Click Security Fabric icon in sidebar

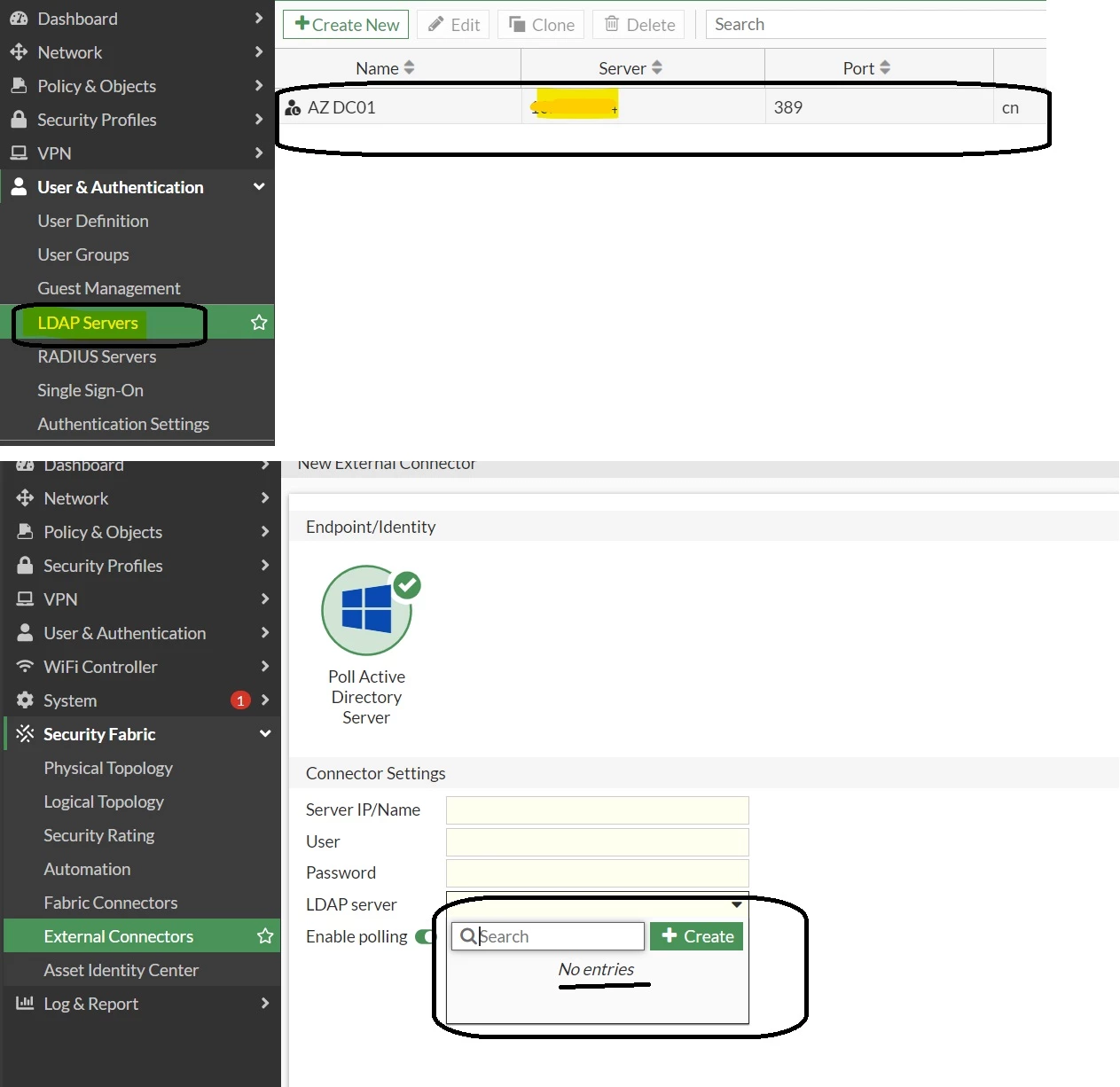tap(25, 734)
